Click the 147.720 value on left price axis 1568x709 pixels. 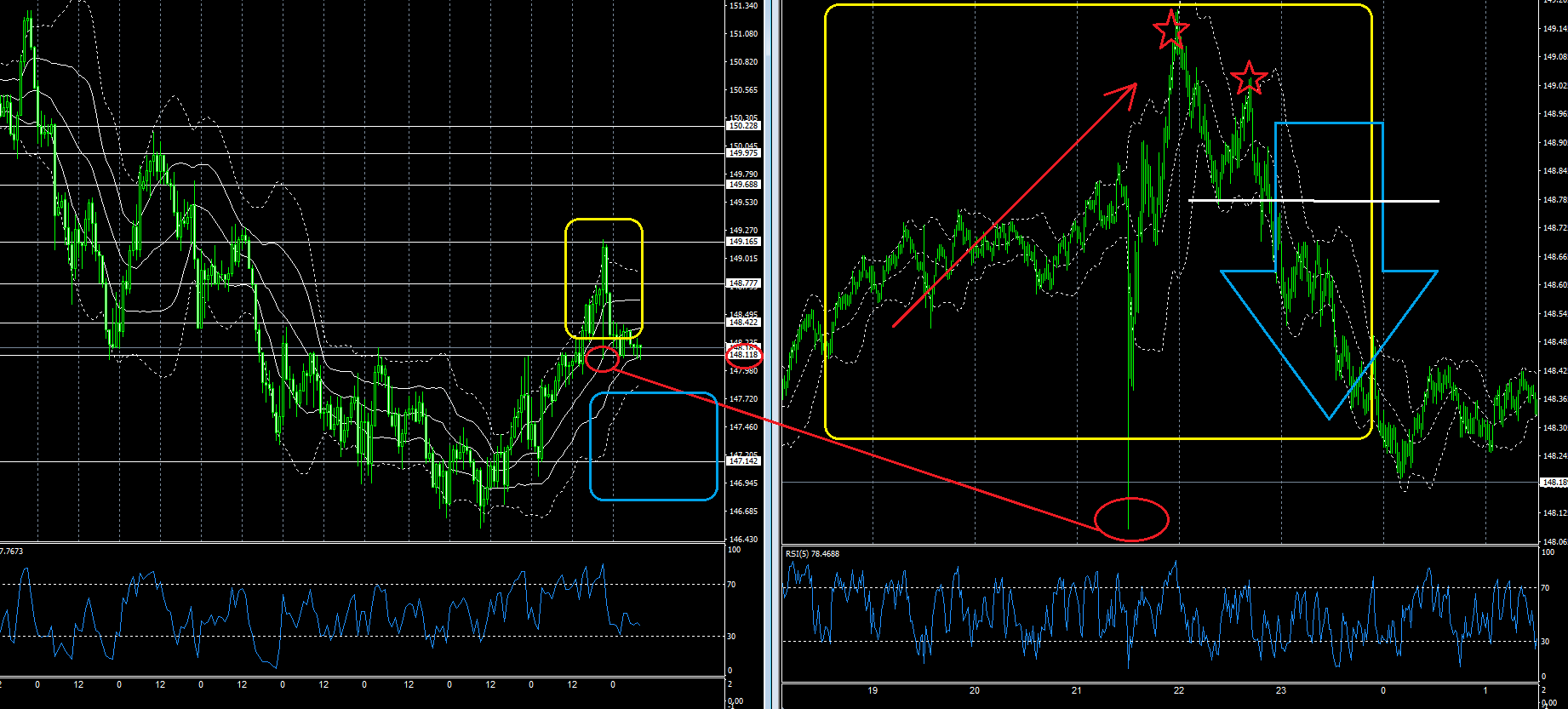click(x=743, y=399)
